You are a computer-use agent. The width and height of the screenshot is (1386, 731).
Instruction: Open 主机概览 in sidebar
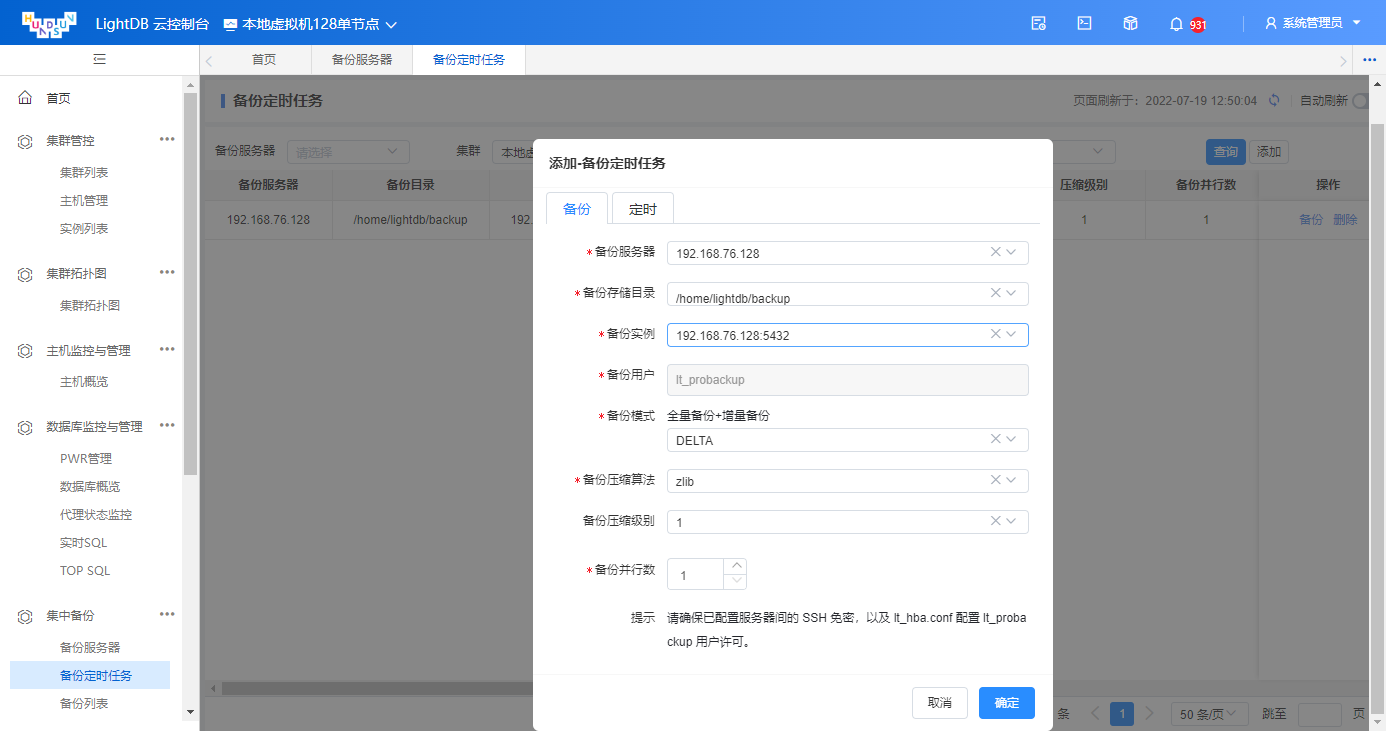point(84,382)
